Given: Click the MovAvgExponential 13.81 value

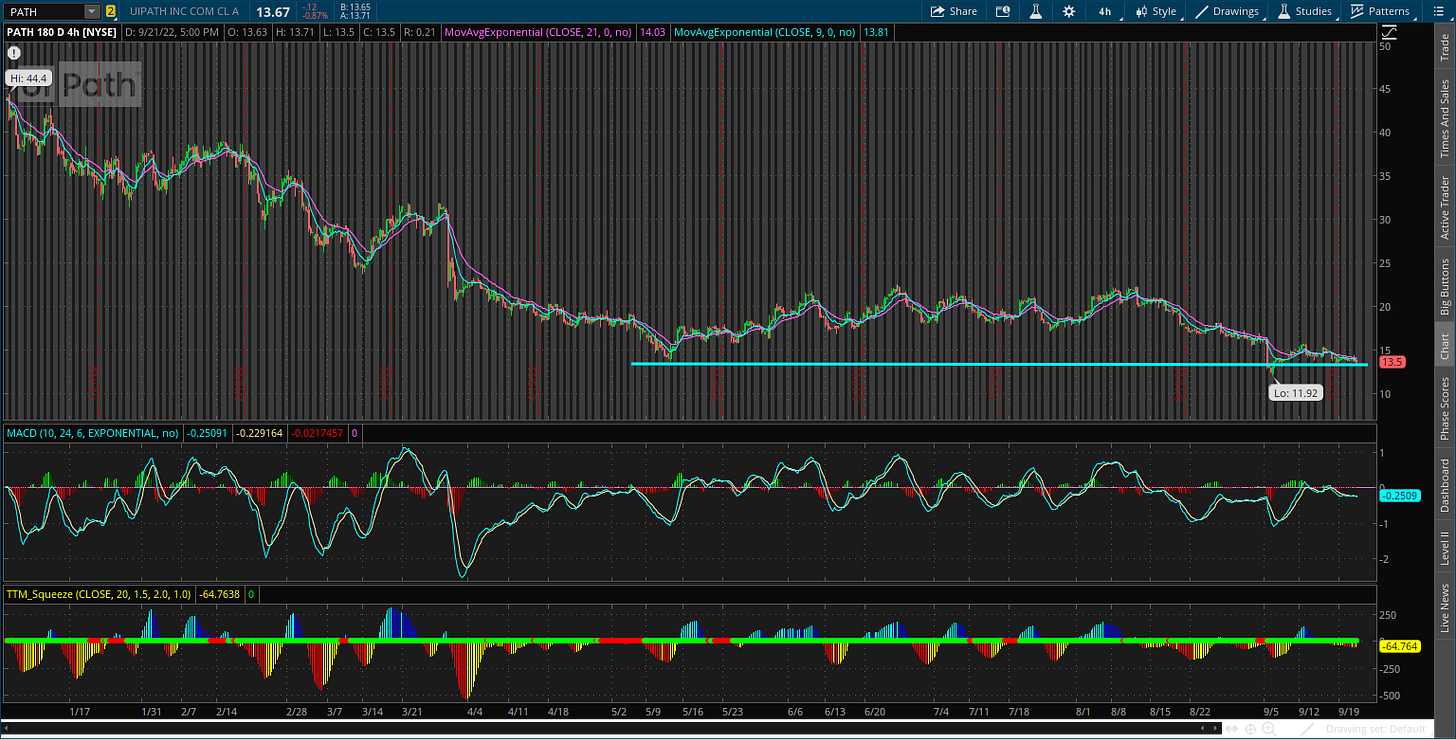Looking at the screenshot, I should (875, 32).
